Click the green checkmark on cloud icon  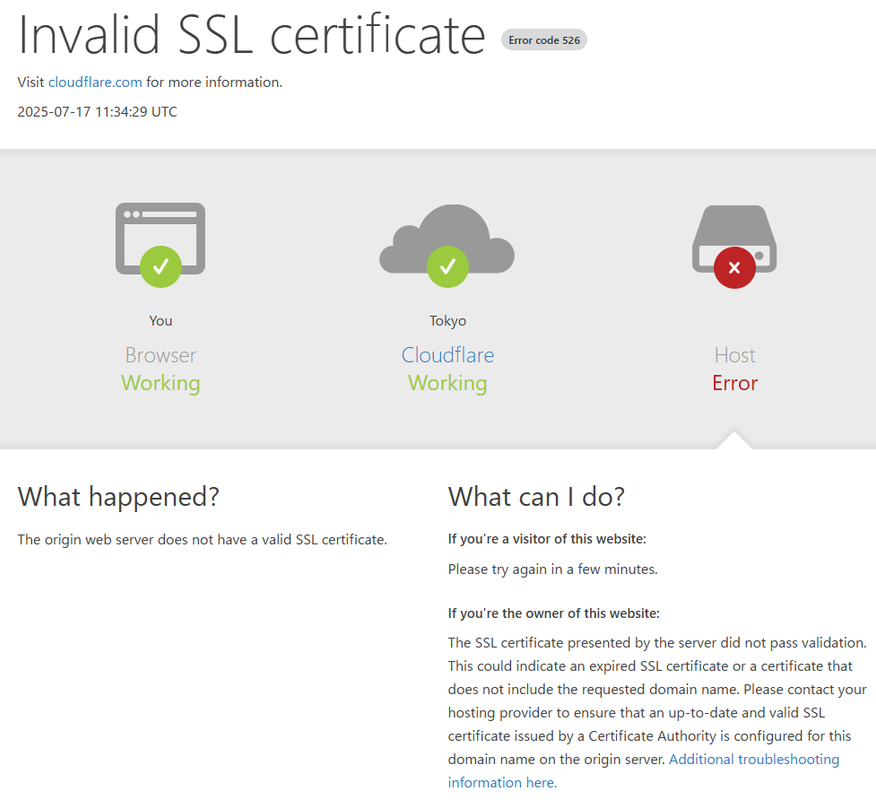[x=447, y=266]
